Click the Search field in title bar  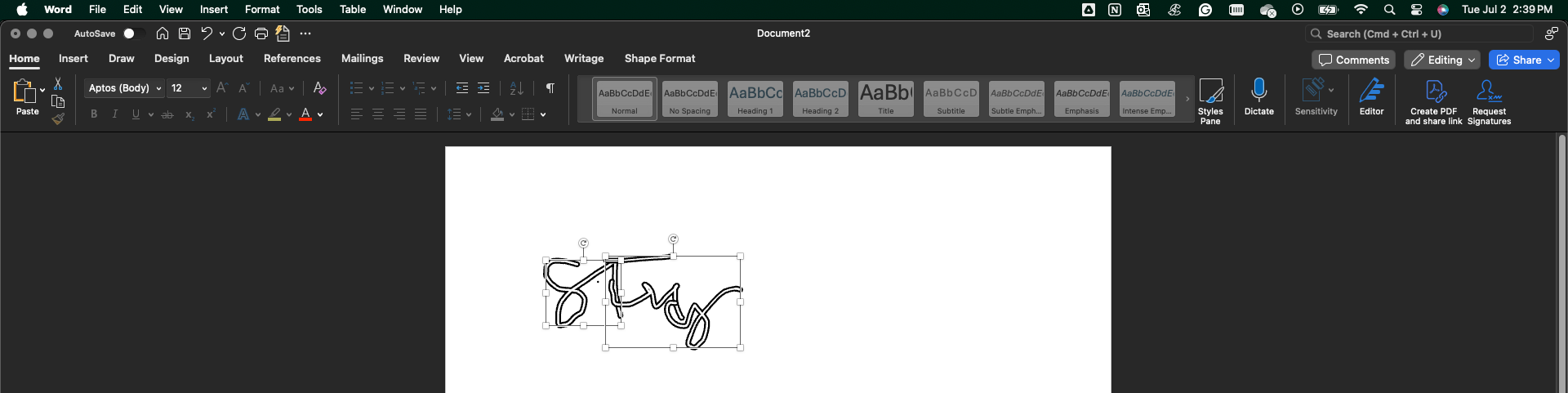tap(1419, 33)
